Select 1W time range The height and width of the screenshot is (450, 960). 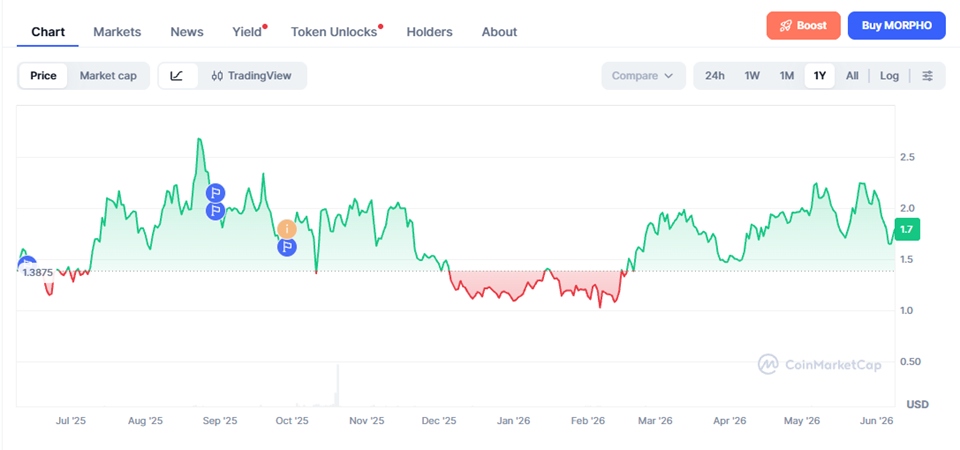coord(752,76)
